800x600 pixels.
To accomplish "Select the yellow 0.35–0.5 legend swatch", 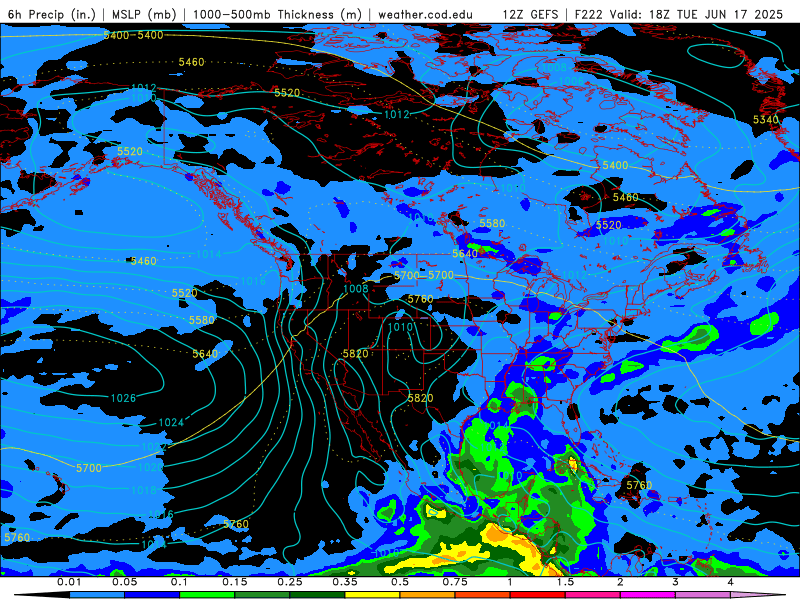I will [x=372, y=595].
